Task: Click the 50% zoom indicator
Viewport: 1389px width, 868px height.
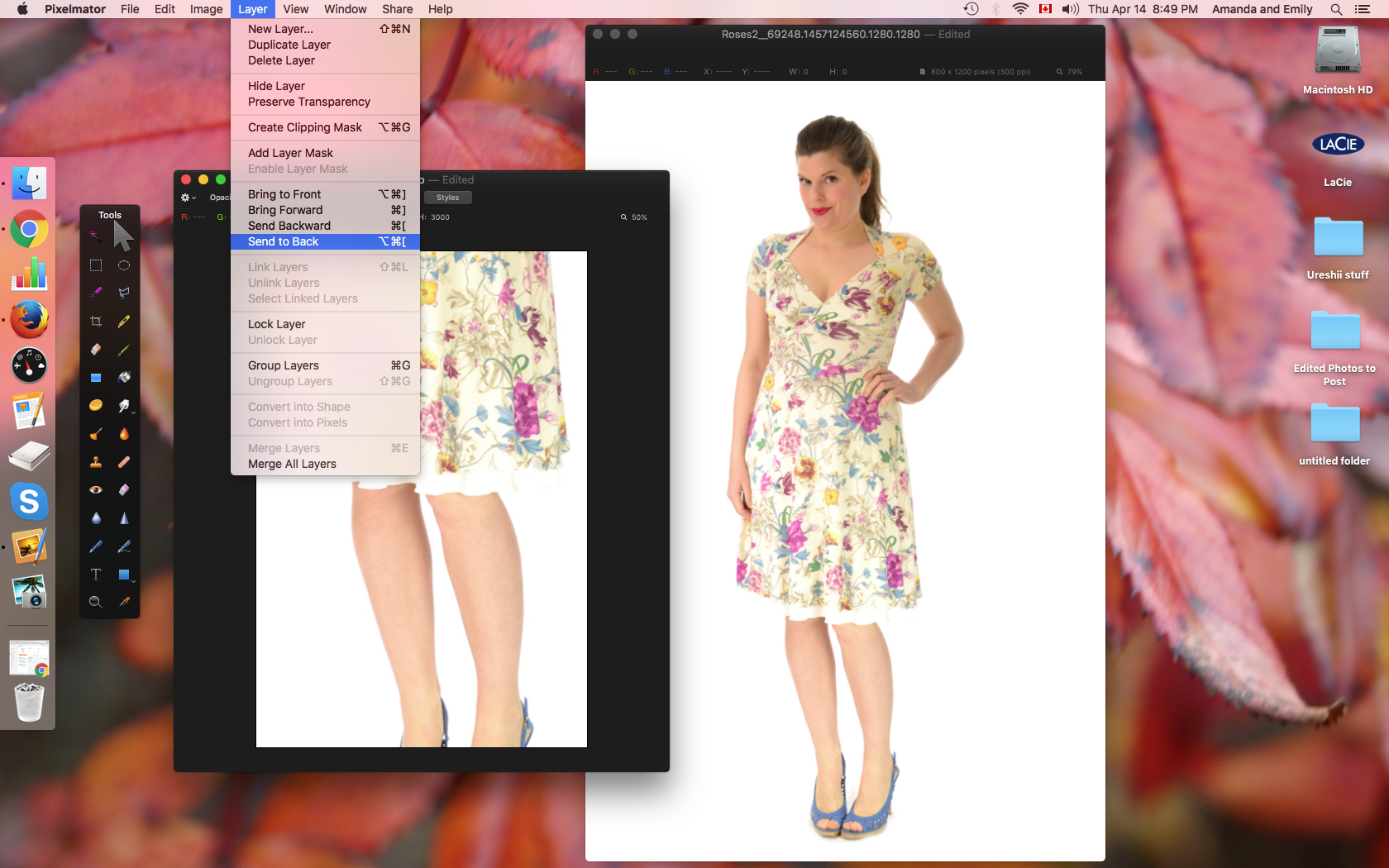Action: point(634,217)
